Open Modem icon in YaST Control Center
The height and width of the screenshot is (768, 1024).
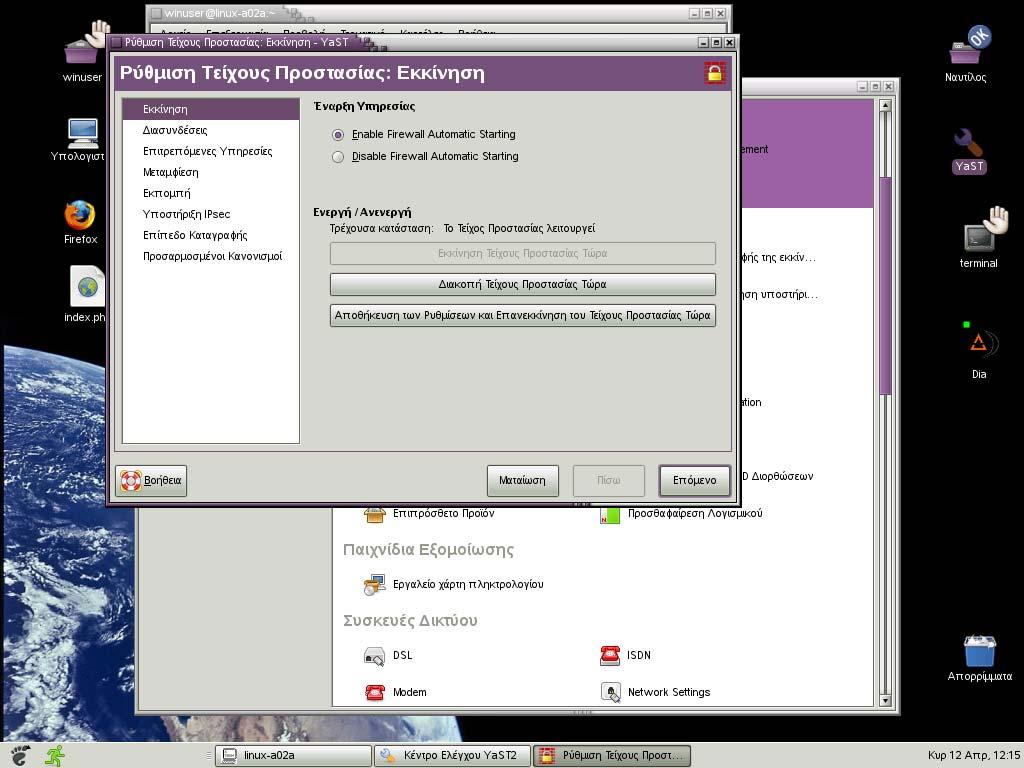point(374,692)
